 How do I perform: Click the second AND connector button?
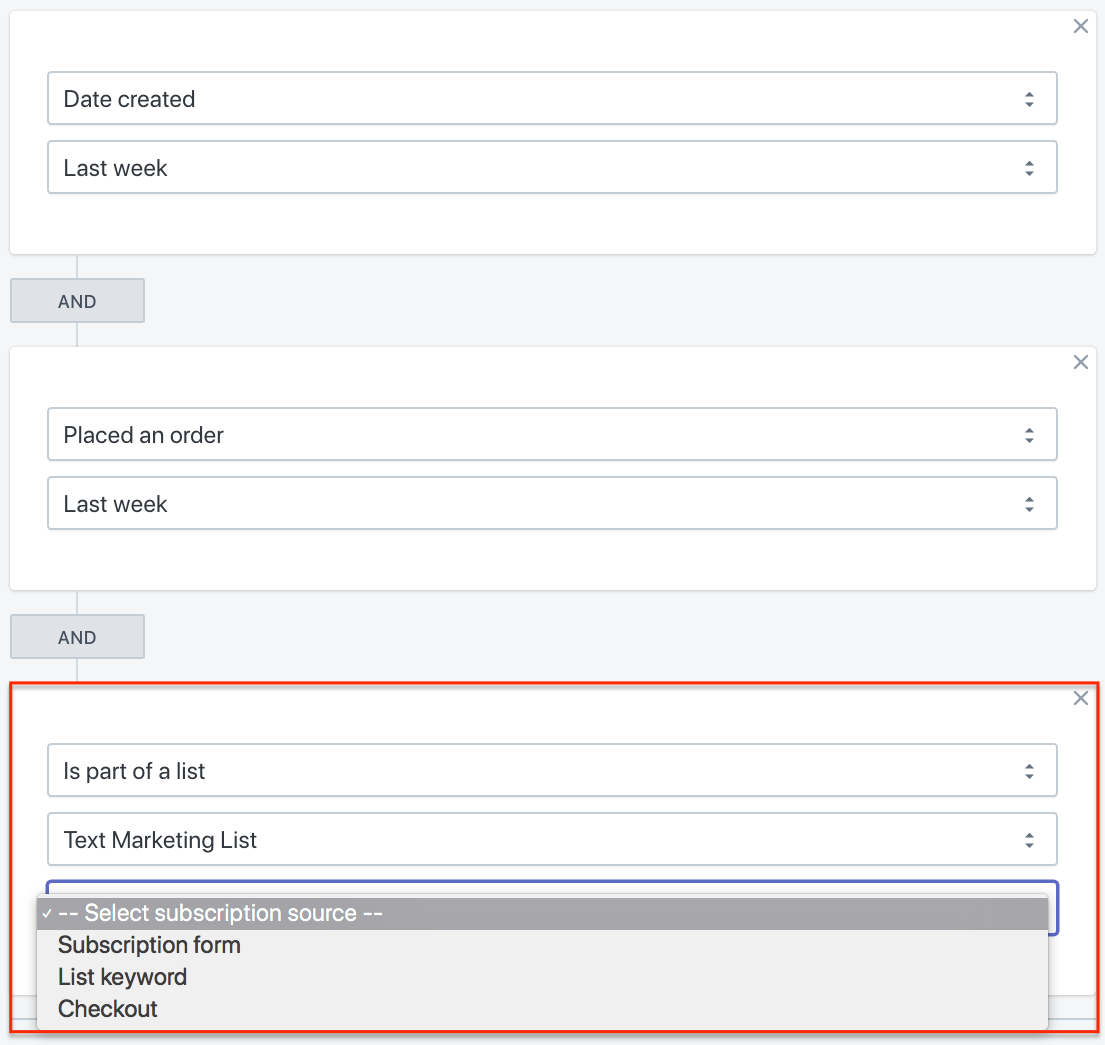click(77, 637)
